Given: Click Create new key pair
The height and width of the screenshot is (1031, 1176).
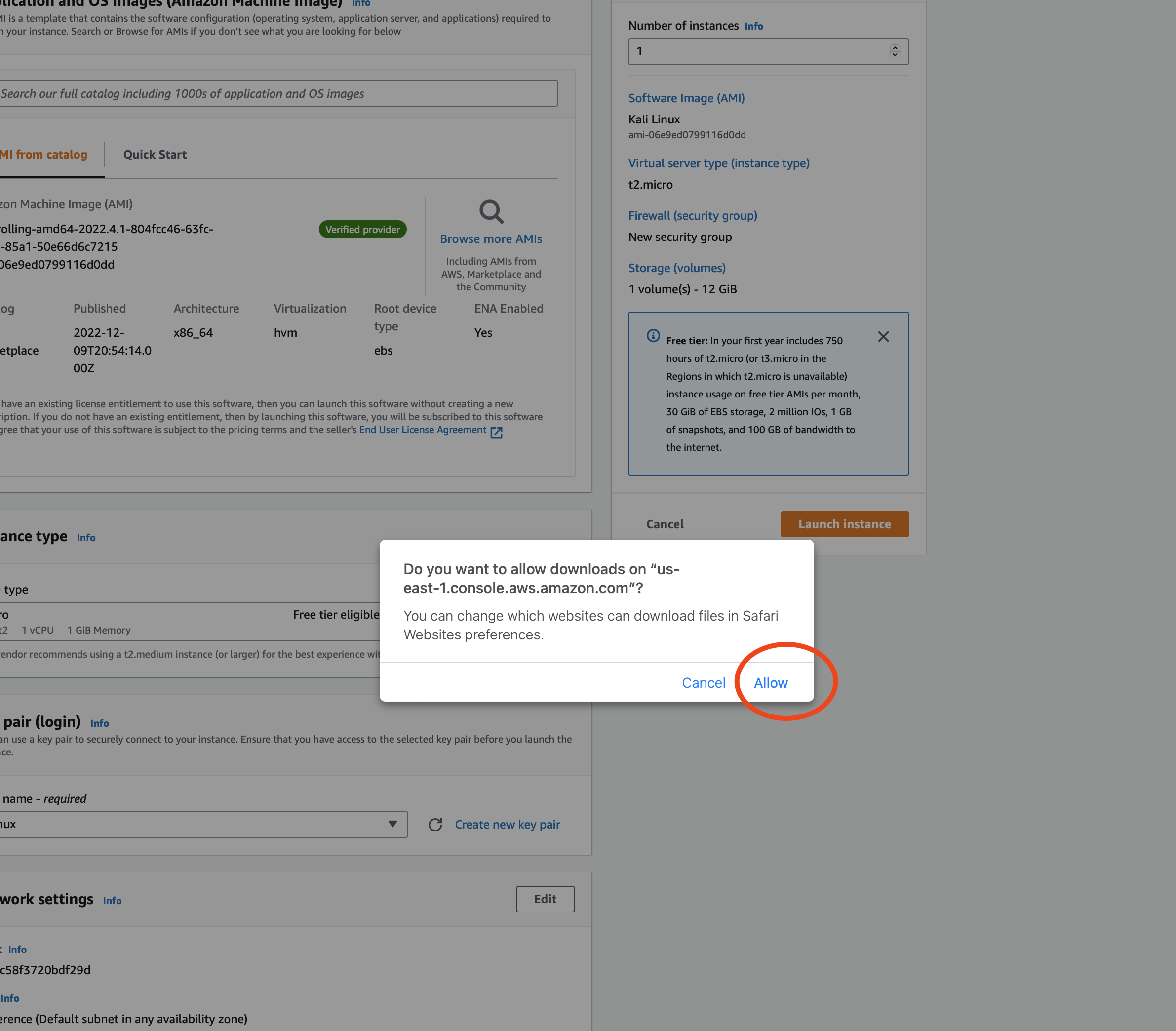Looking at the screenshot, I should coord(507,824).
